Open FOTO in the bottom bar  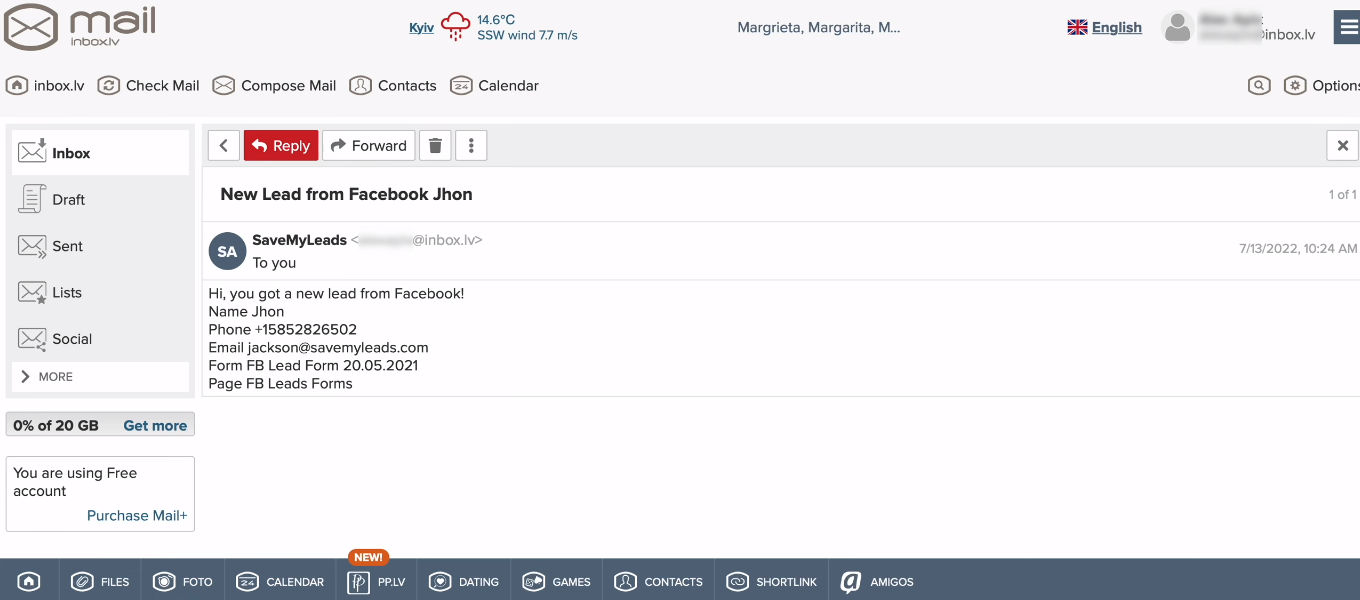(183, 582)
